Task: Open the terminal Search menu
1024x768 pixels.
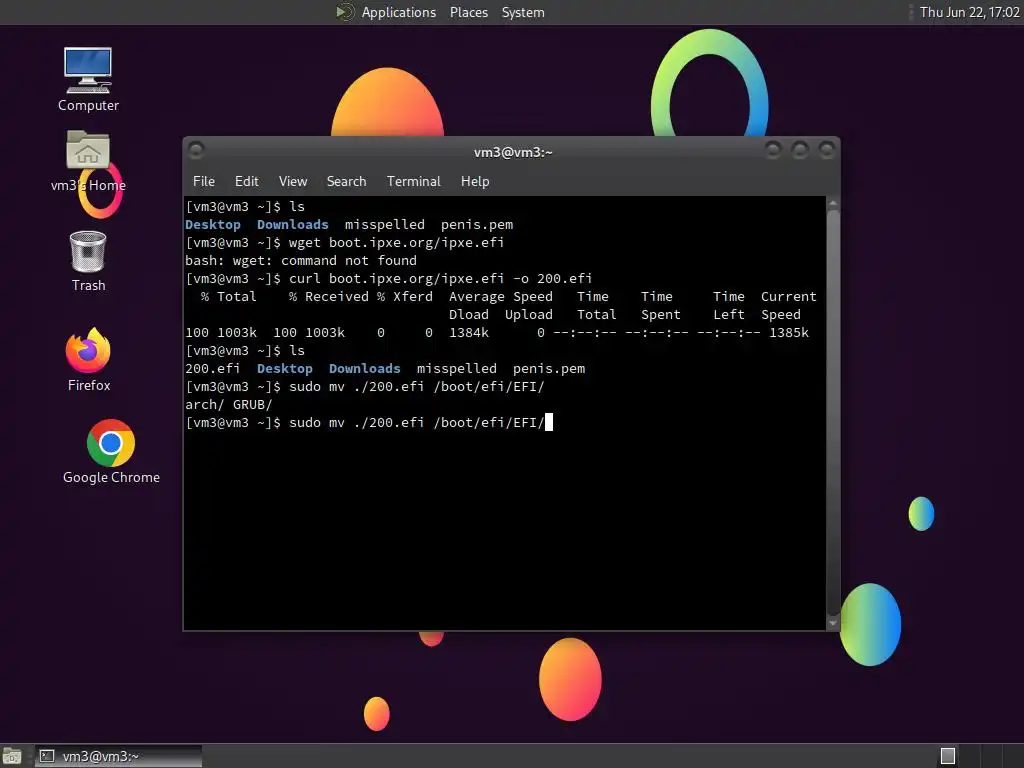Action: click(x=346, y=182)
